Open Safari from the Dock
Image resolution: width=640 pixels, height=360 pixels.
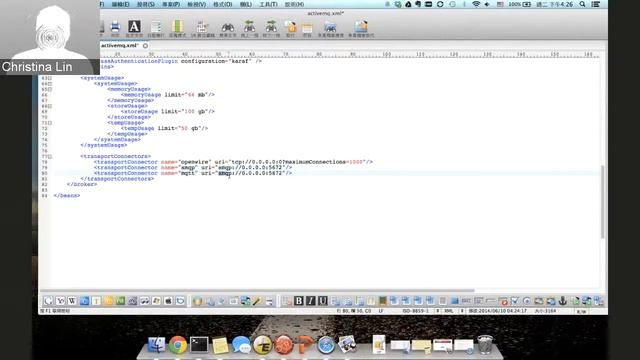326,345
